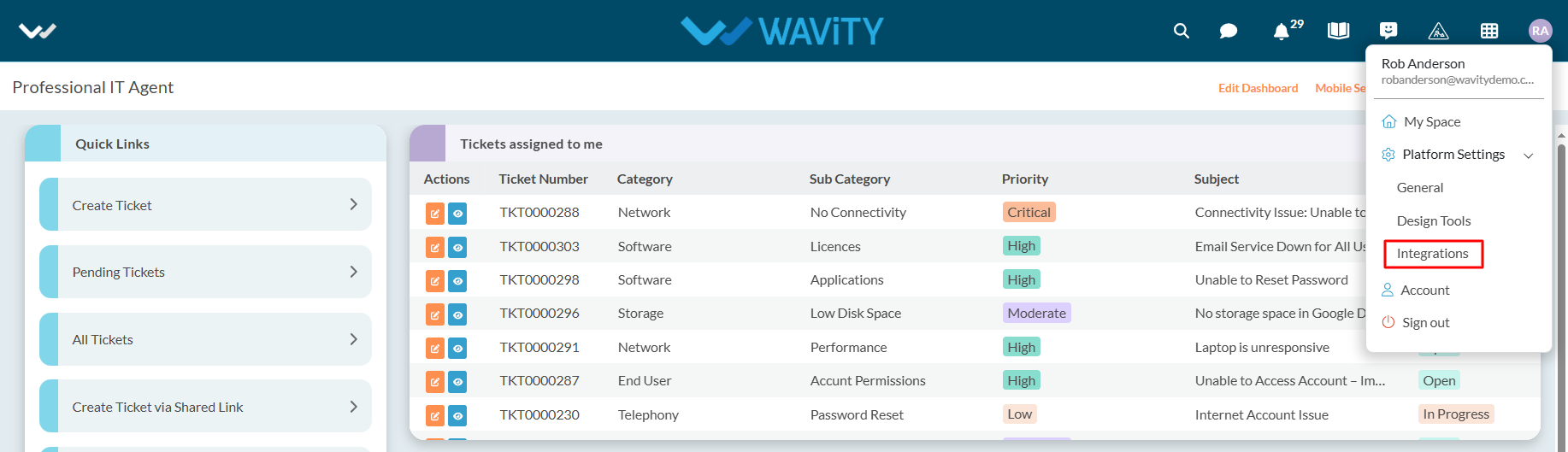This screenshot has height=452, width=1568.
Task: Click the Telephony category cell
Action: (648, 415)
